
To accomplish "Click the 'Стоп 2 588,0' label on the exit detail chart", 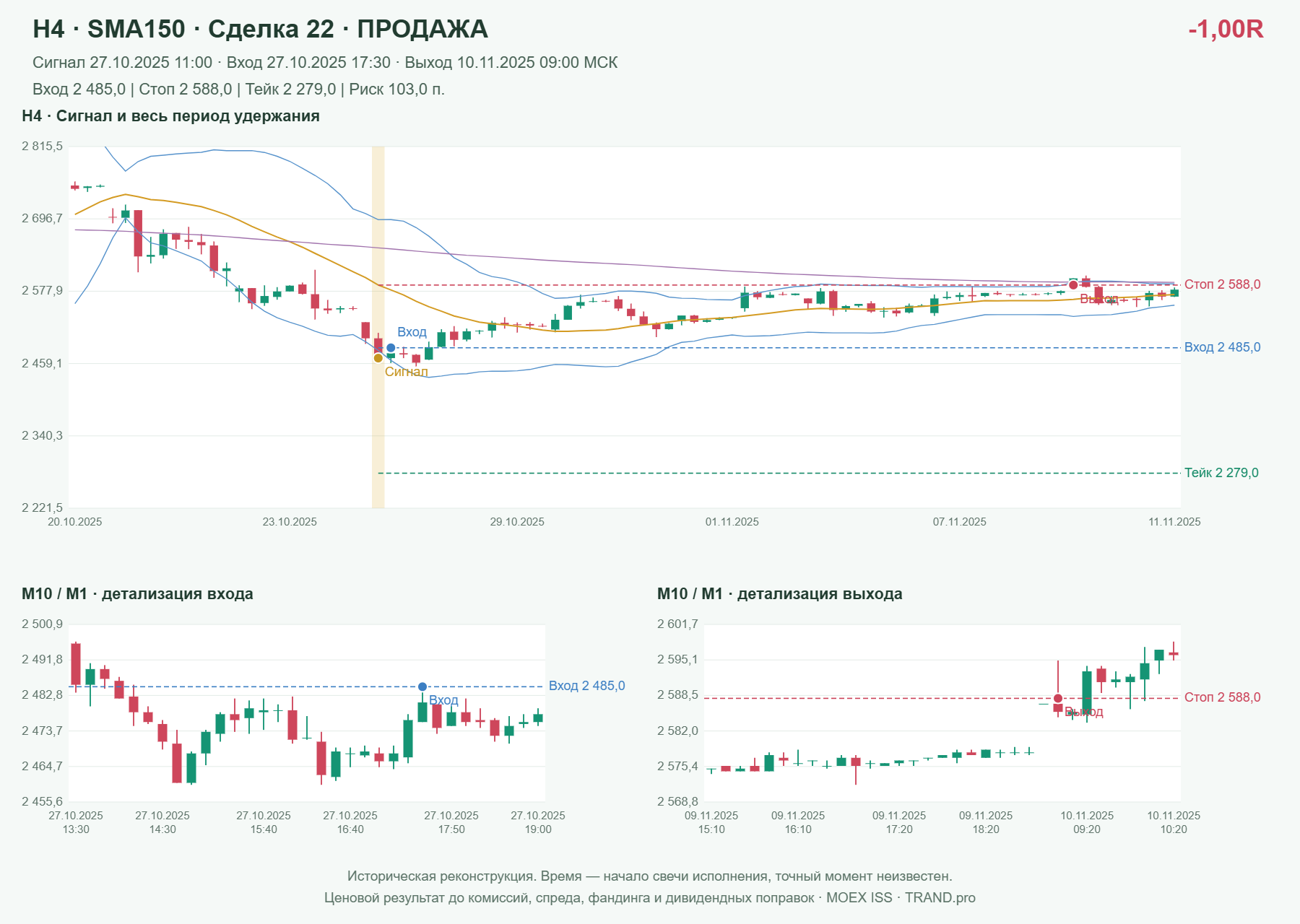I will pyautogui.click(x=1223, y=697).
